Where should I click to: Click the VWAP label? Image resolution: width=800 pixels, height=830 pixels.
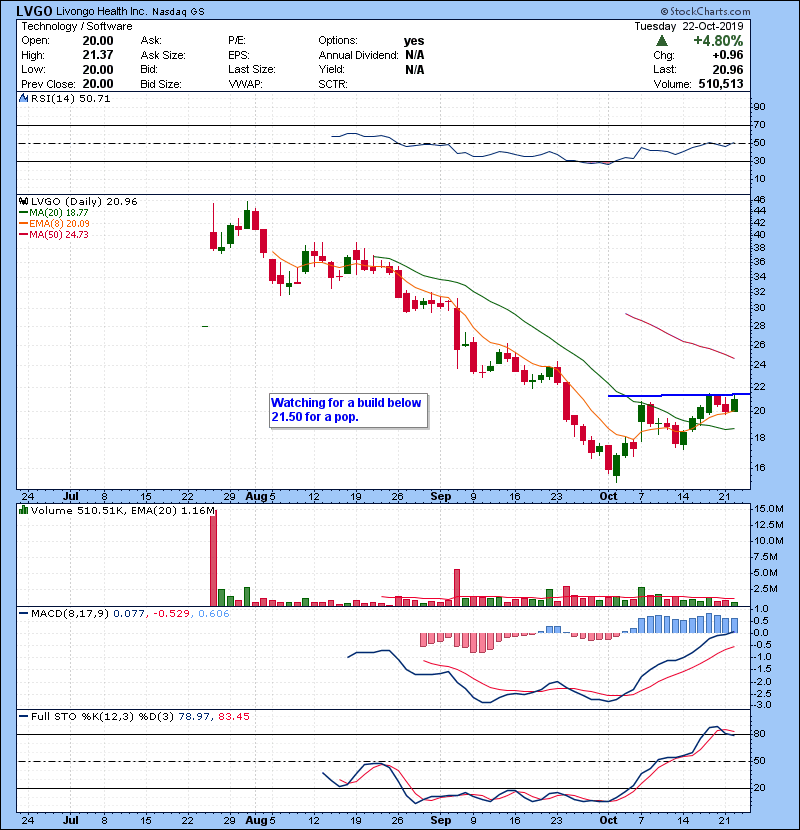click(246, 84)
